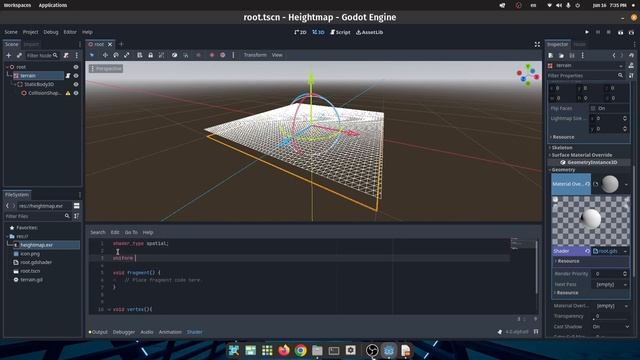Click the revert icon beside Shader property
This screenshot has height=360, width=640.
(x=587, y=251)
